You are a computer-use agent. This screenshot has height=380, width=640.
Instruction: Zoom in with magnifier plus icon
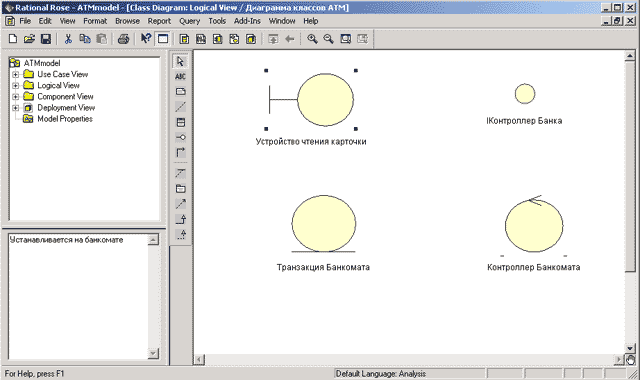pyautogui.click(x=312, y=39)
